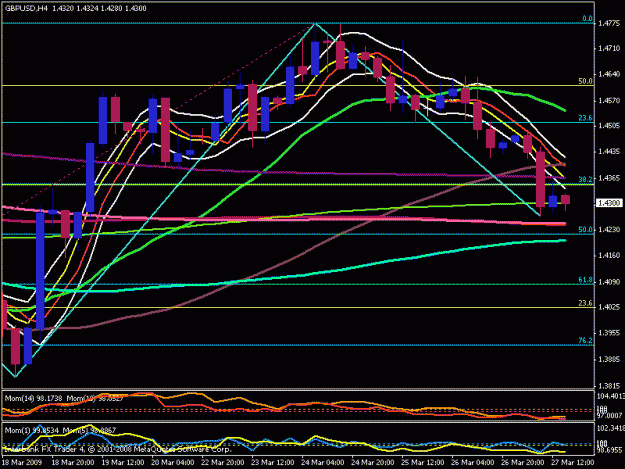The height and width of the screenshot is (469, 625).
Task: Click the 1.4025 price axis label
Action: [609, 307]
